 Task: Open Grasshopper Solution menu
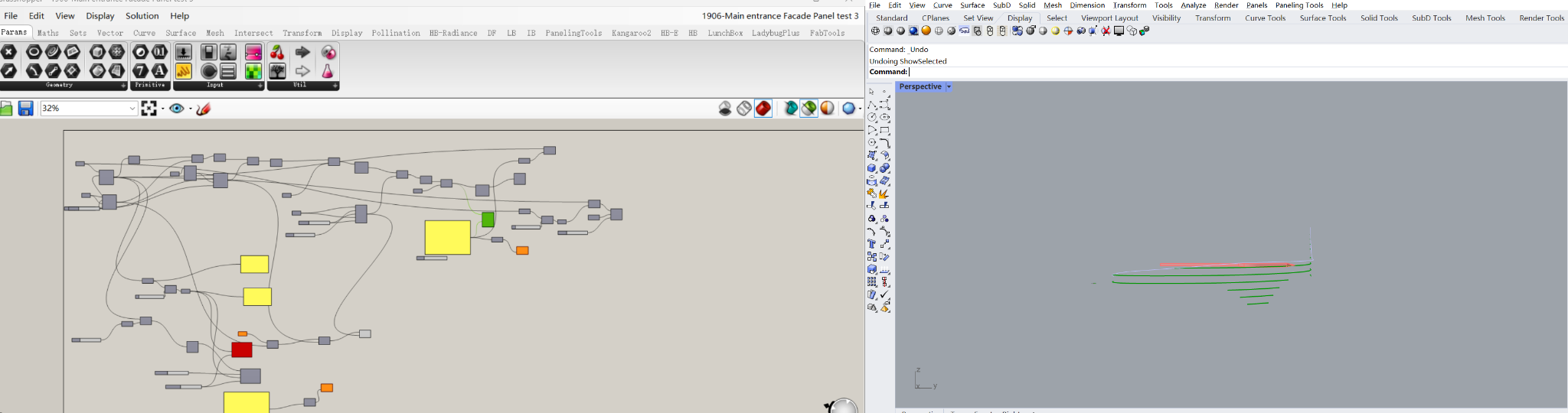(142, 15)
